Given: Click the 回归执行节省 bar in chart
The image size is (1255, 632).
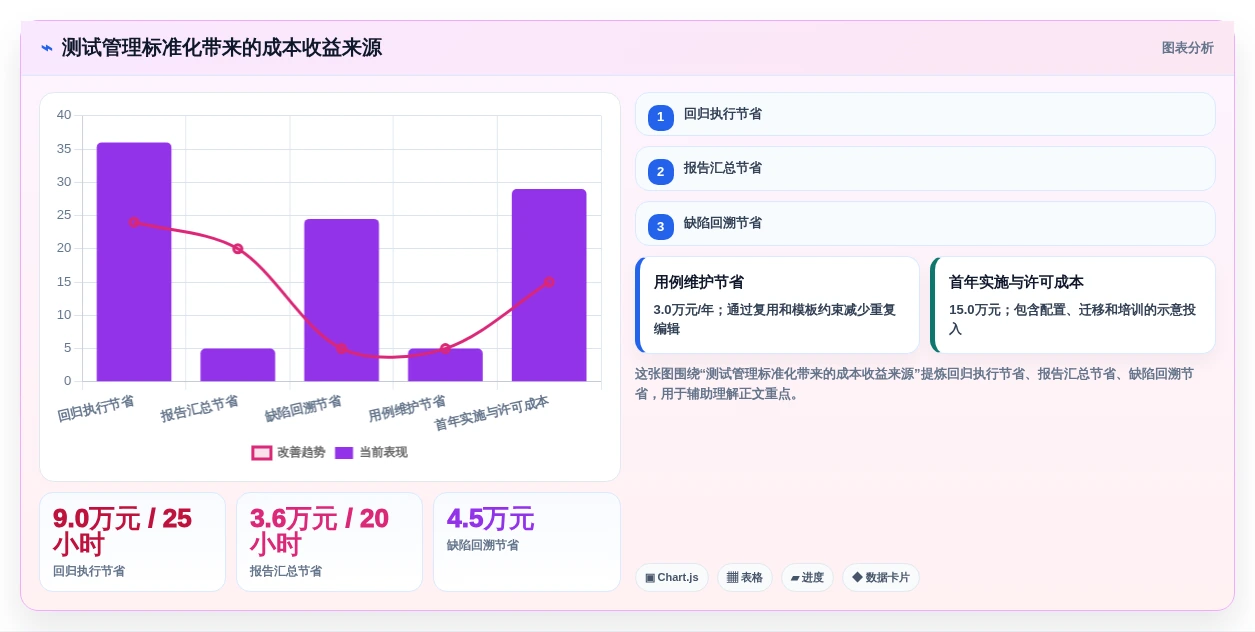Looking at the screenshot, I should coord(134,262).
